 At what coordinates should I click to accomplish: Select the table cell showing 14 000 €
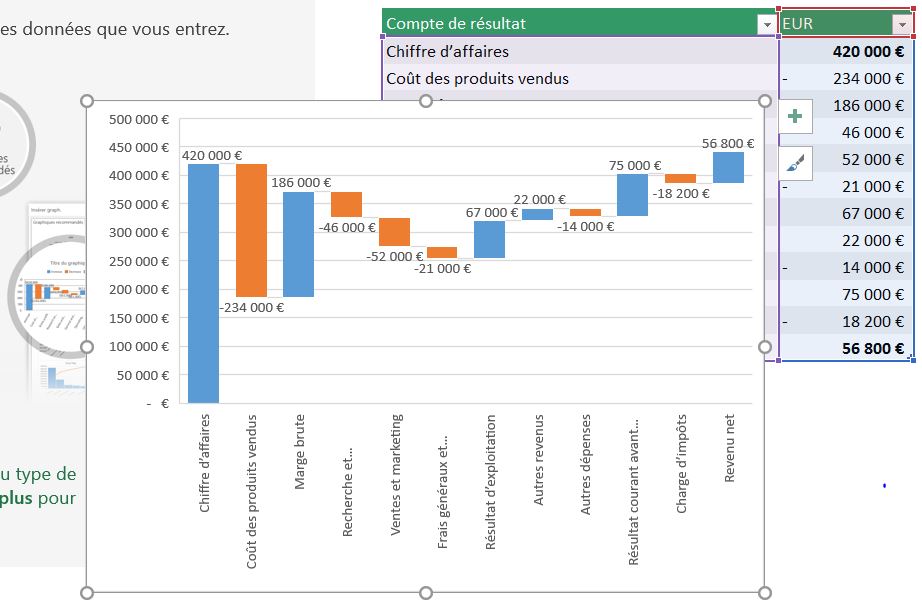[x=847, y=267]
